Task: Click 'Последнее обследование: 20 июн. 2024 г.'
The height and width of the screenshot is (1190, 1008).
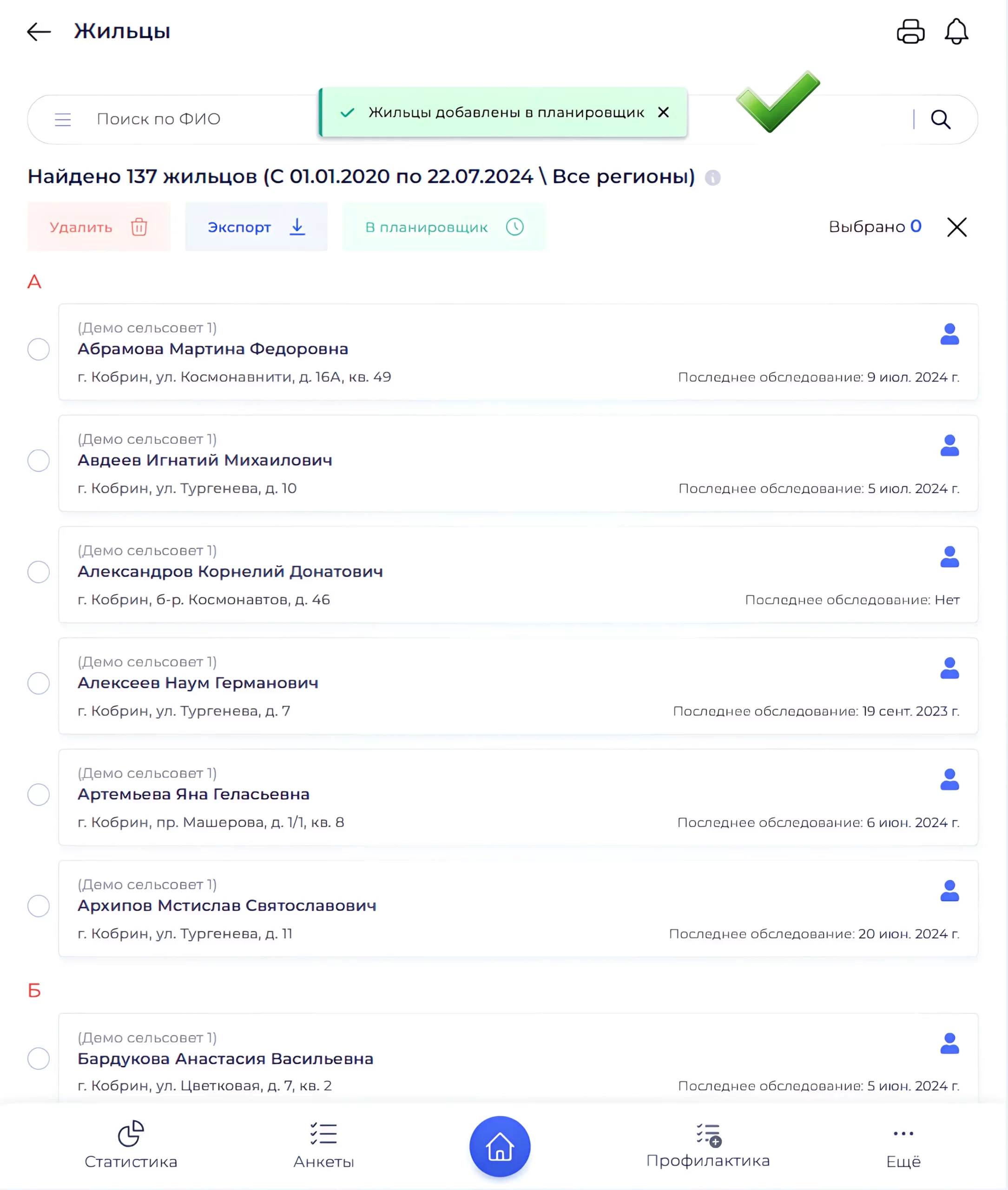Action: (x=814, y=934)
